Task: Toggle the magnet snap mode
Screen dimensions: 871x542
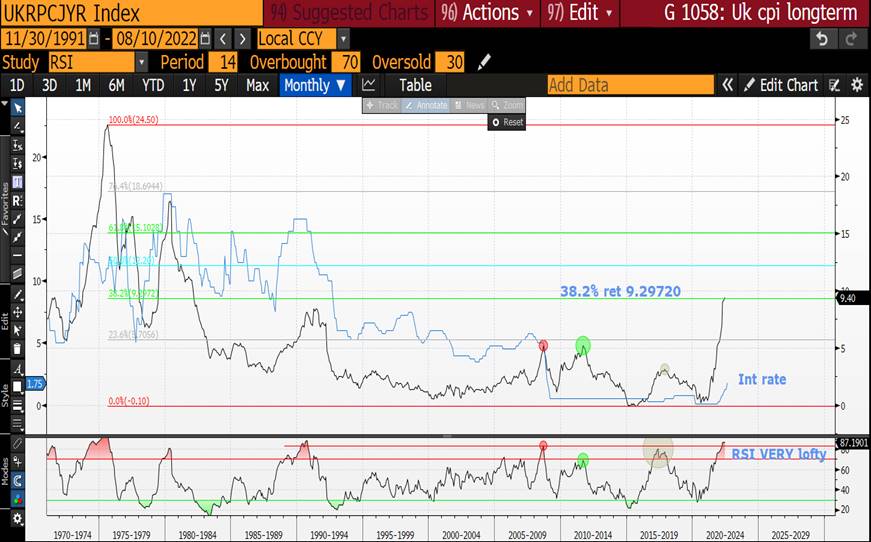Action: (x=17, y=480)
